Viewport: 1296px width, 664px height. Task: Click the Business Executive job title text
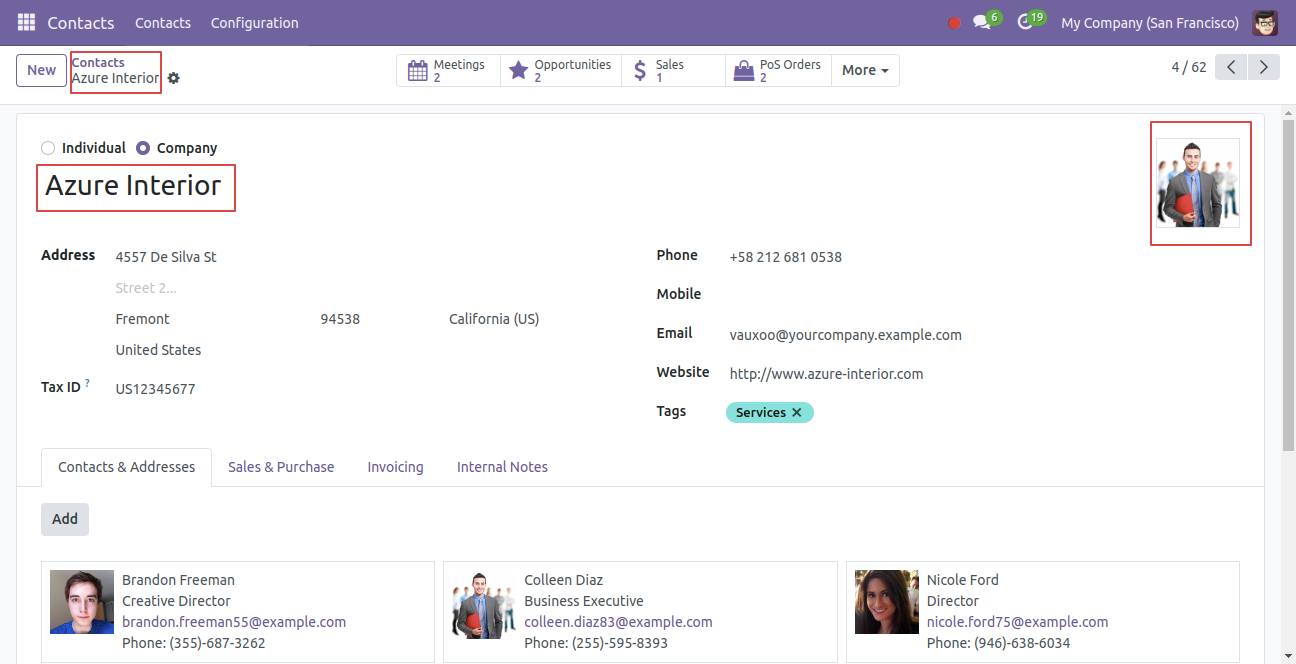click(x=584, y=601)
